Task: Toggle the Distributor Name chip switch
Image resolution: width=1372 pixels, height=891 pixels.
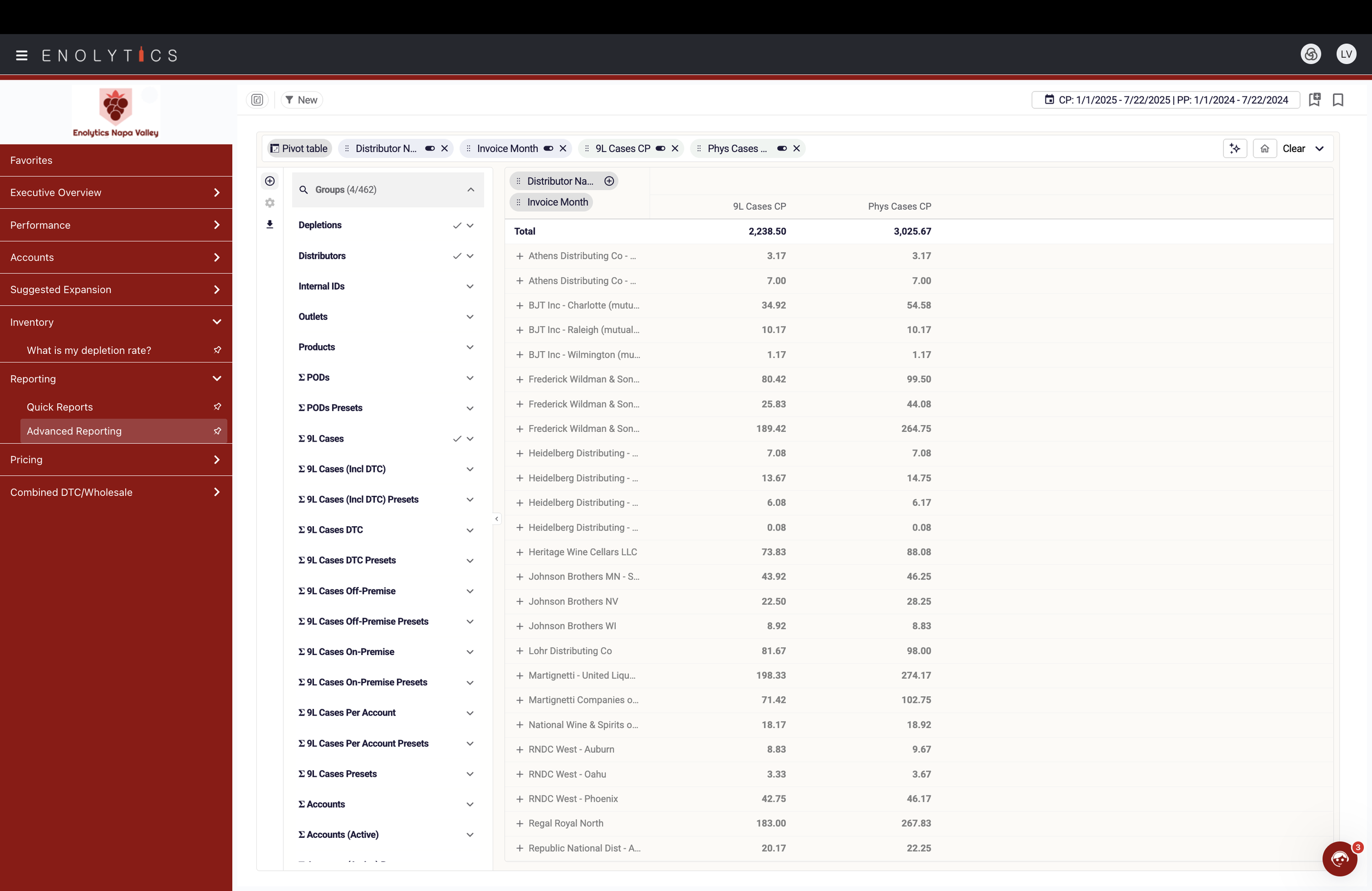Action: (430, 149)
